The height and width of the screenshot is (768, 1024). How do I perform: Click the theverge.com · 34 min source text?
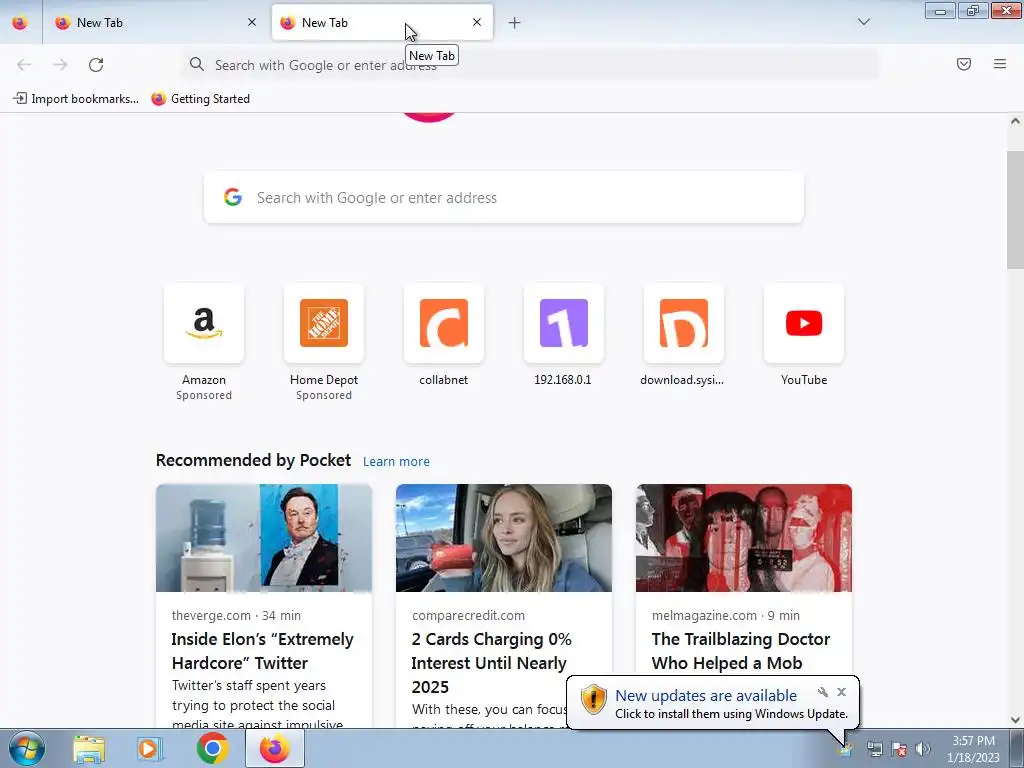pyautogui.click(x=236, y=615)
